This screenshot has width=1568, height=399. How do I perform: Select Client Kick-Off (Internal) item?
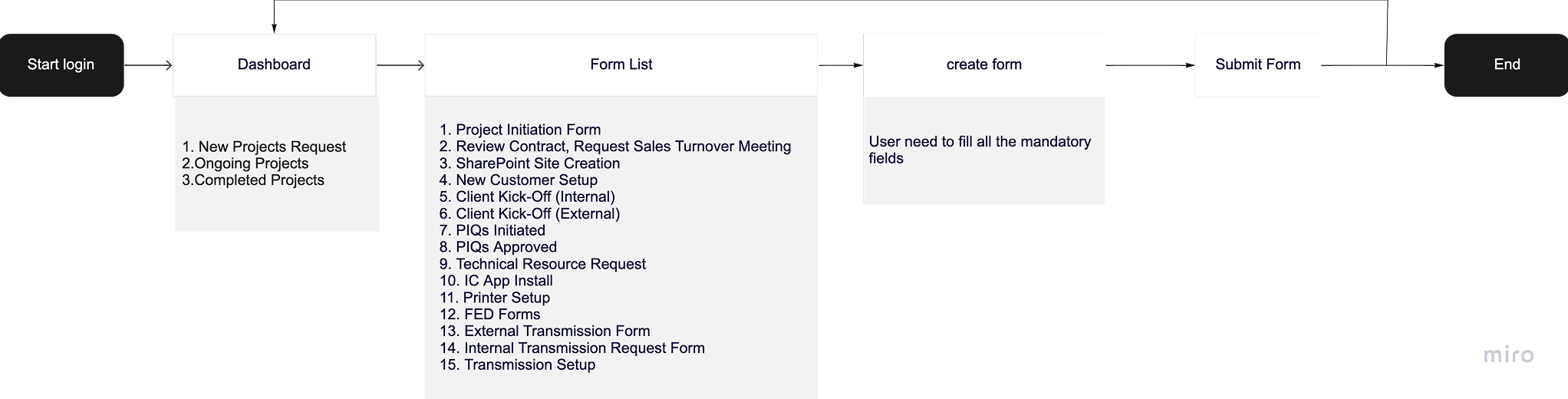coord(527,197)
